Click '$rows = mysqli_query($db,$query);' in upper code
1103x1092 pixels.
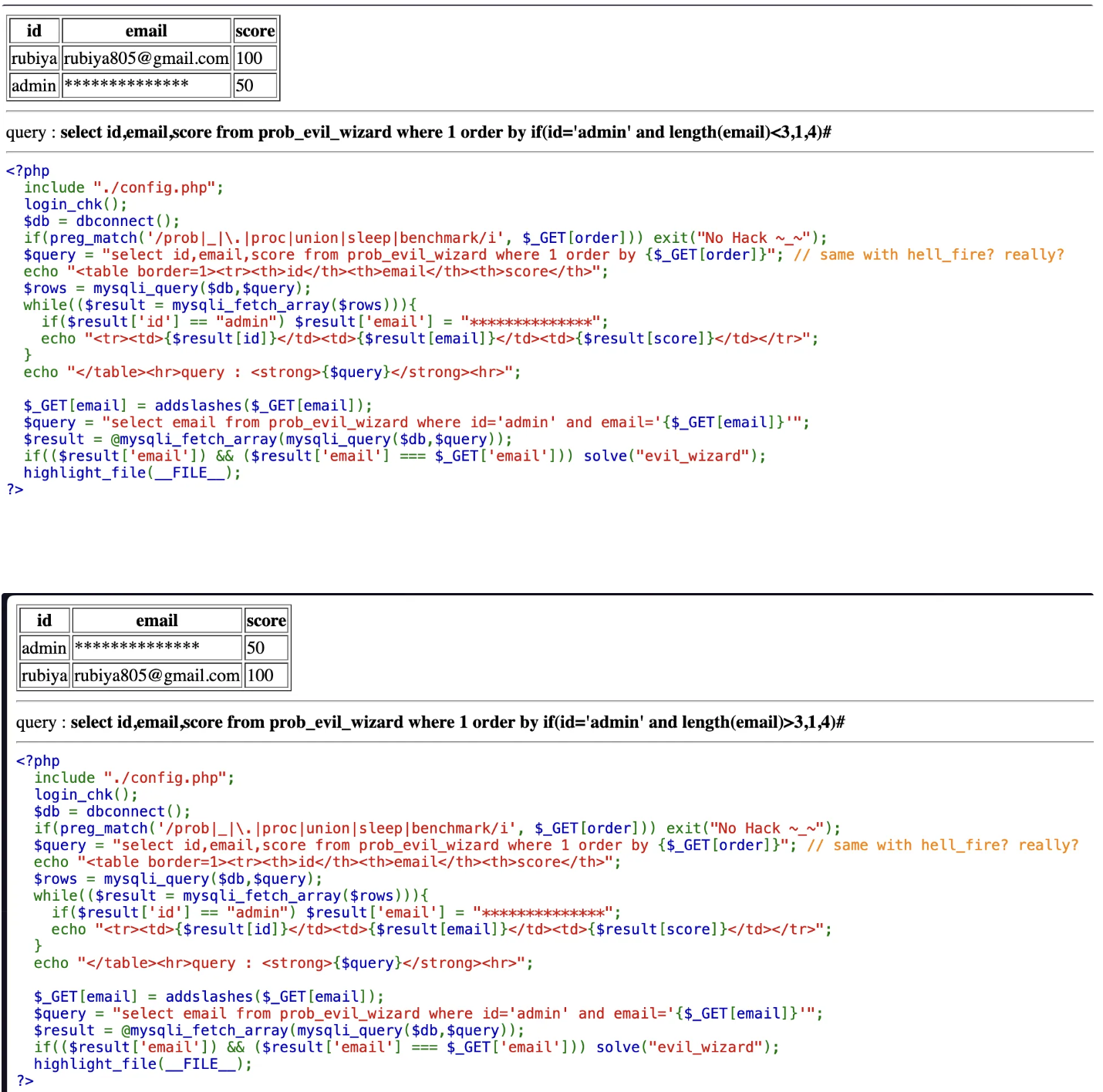tap(167, 288)
